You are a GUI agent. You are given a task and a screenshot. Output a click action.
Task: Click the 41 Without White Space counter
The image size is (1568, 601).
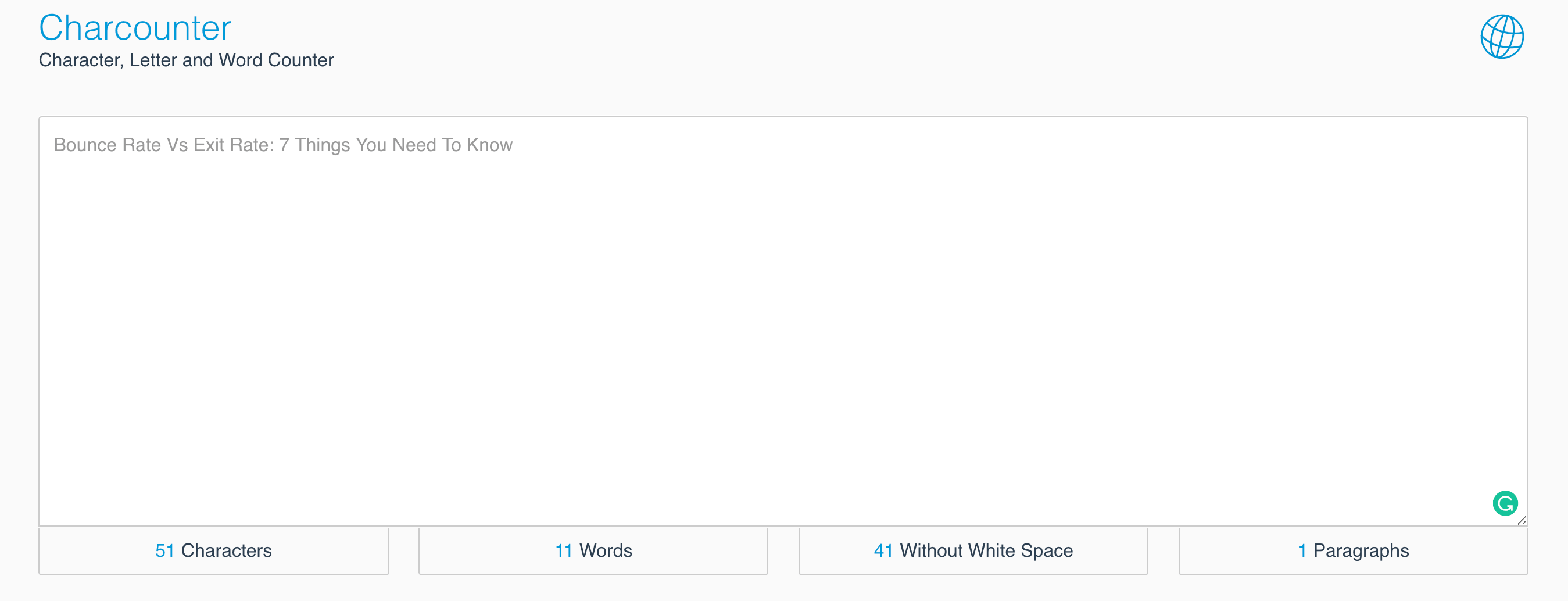click(x=973, y=550)
